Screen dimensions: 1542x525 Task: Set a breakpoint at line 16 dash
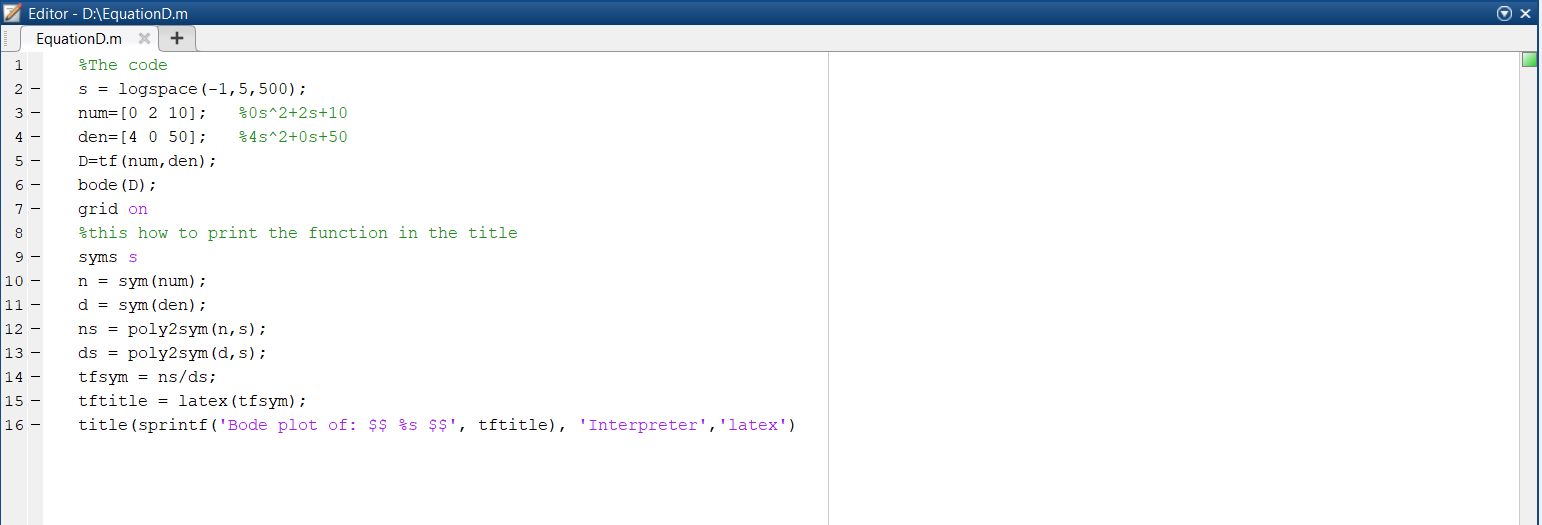[x=35, y=425]
